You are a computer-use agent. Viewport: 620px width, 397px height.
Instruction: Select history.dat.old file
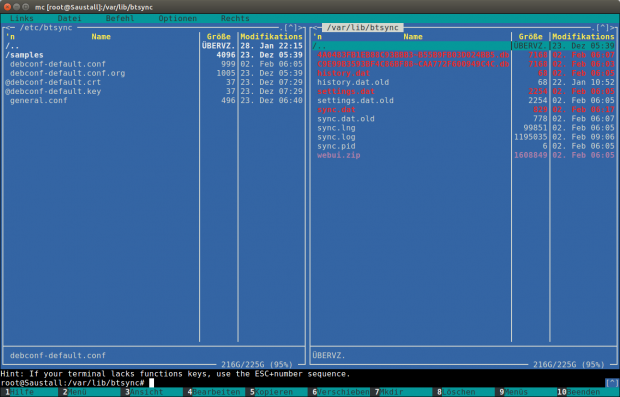[463, 82]
